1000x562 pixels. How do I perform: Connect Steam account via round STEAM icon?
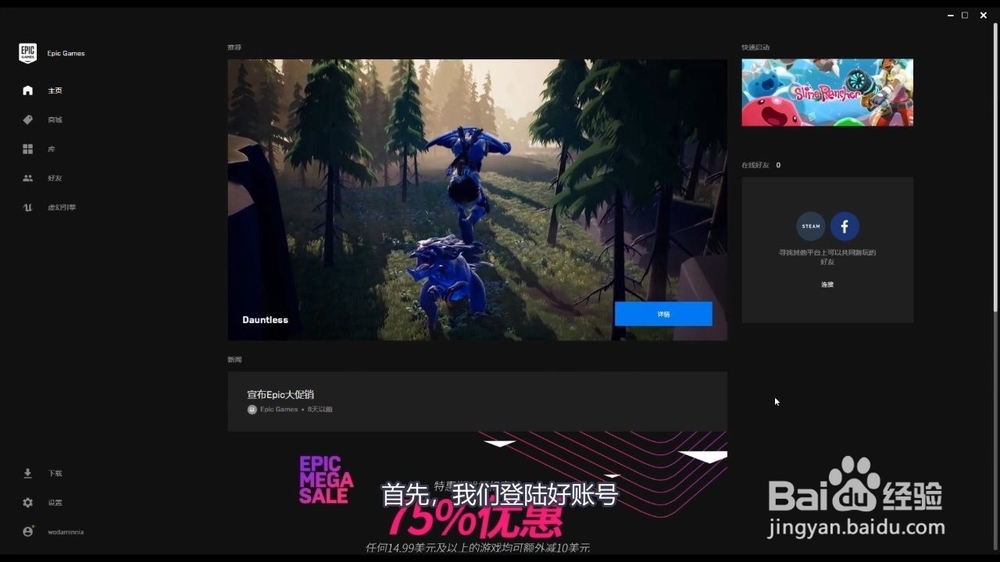[x=811, y=226]
